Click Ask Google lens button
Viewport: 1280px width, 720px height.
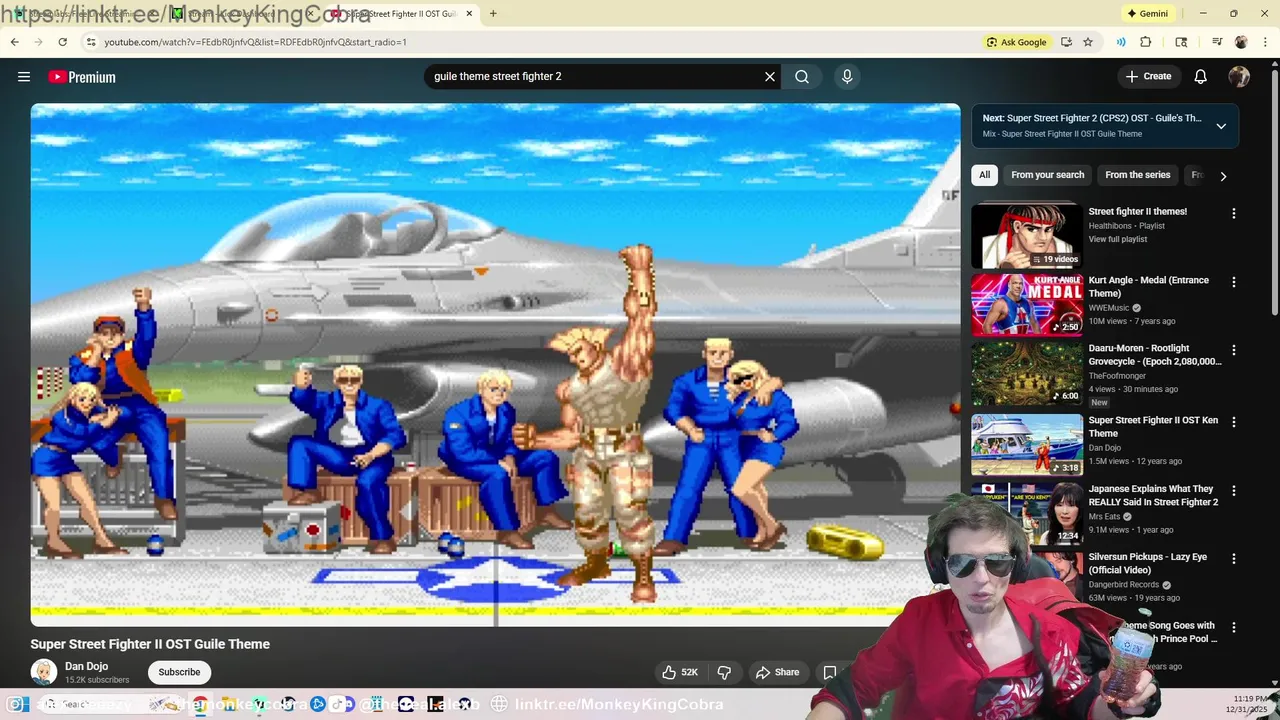point(1017,42)
